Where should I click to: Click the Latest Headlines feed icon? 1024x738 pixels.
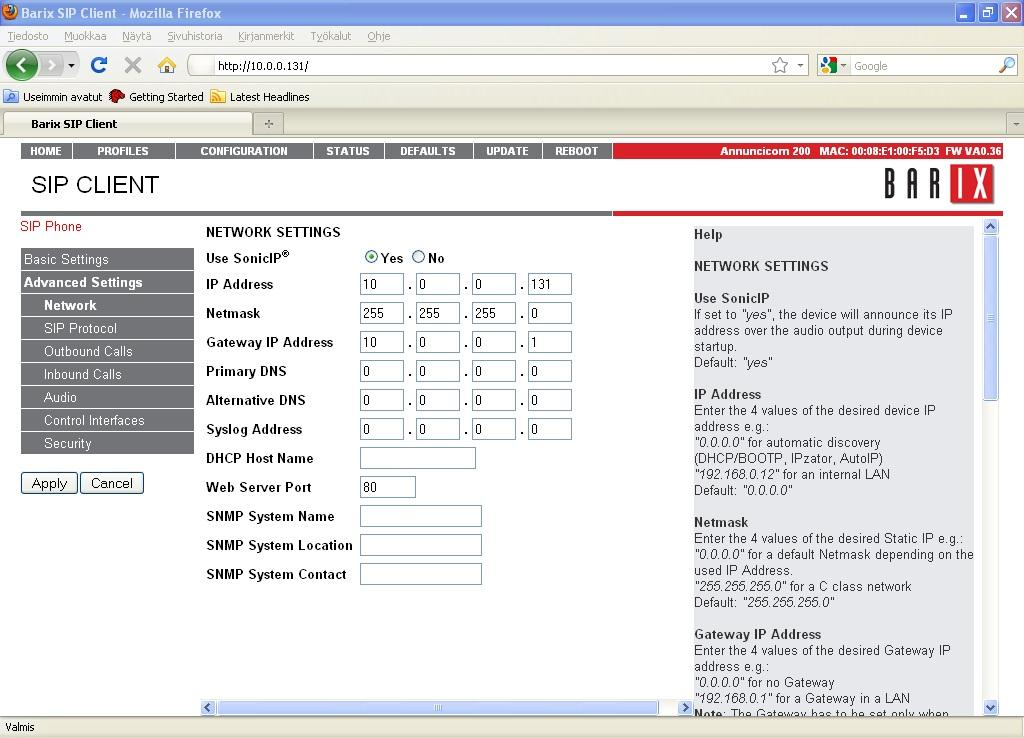[x=217, y=97]
